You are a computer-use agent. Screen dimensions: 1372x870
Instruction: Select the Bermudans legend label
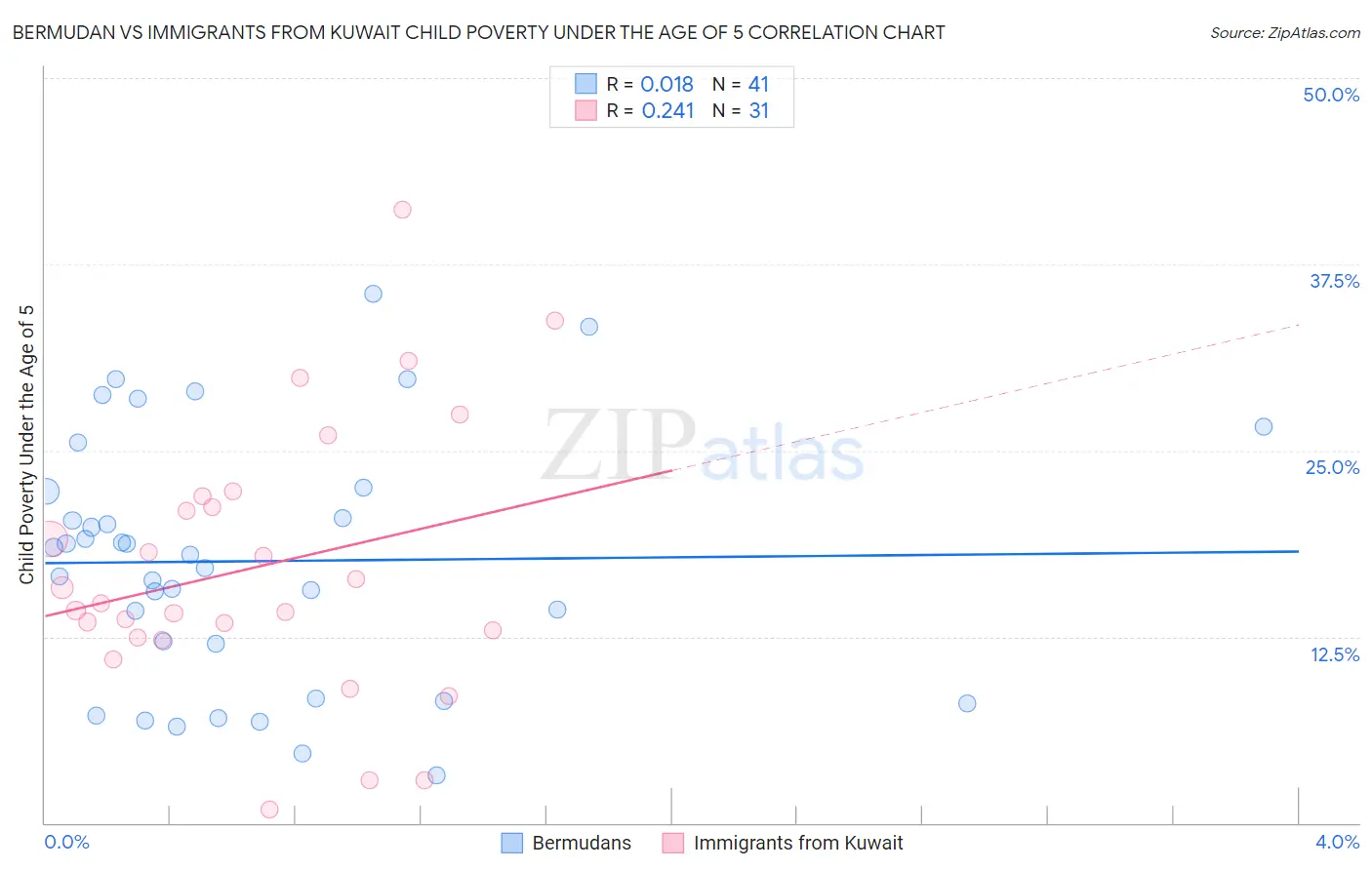[582, 843]
